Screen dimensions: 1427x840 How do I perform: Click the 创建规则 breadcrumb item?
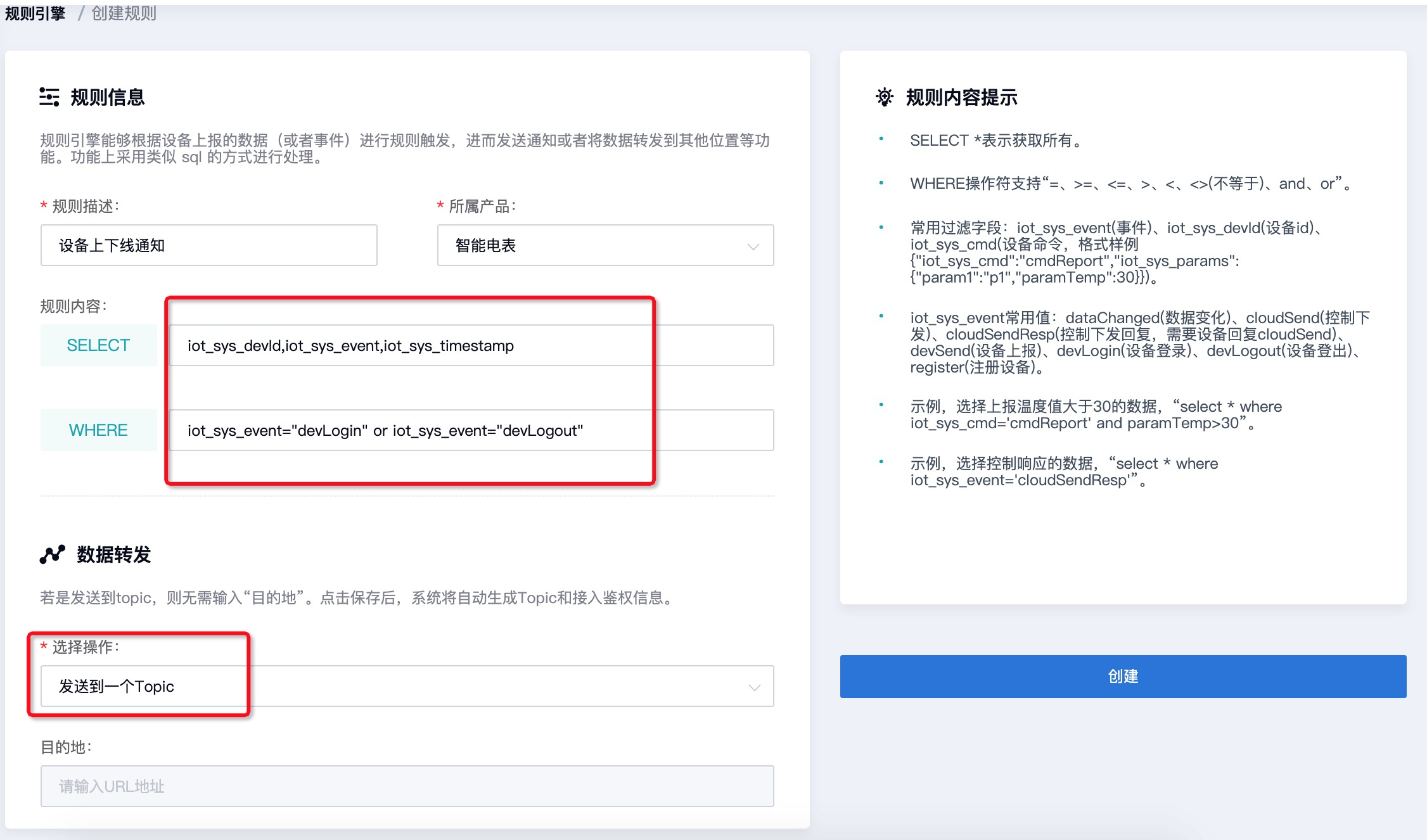pos(124,13)
